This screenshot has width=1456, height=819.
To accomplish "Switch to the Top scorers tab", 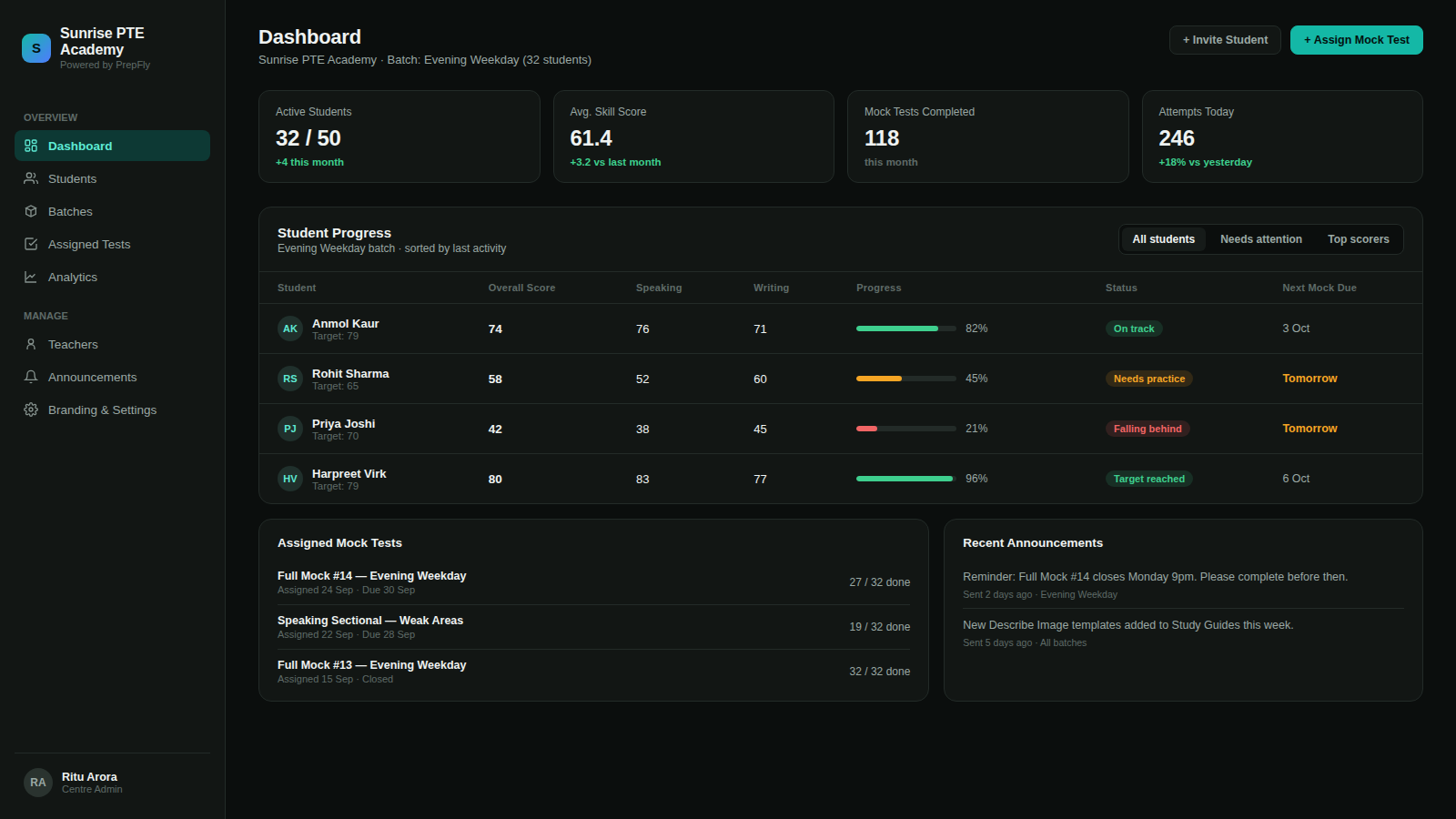I will point(1358,239).
